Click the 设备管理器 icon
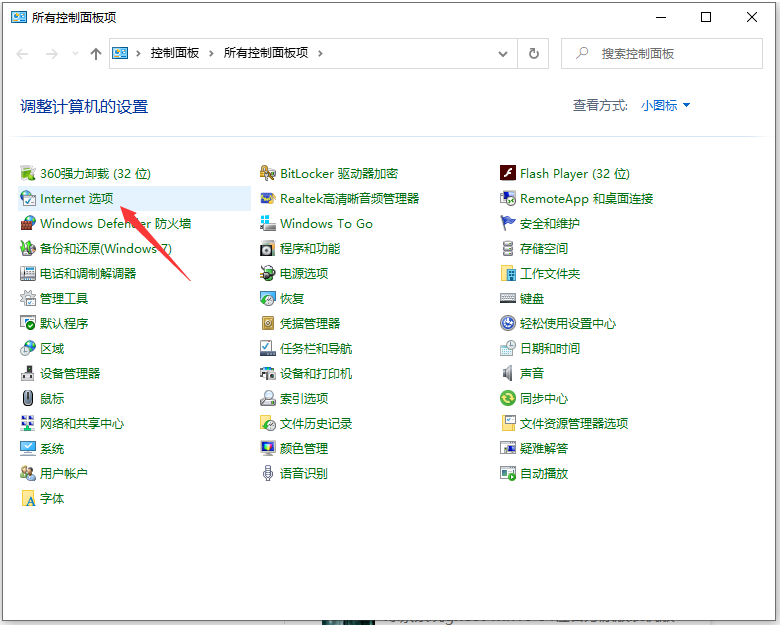Screen dimensions: 780x625 [x=28, y=374]
